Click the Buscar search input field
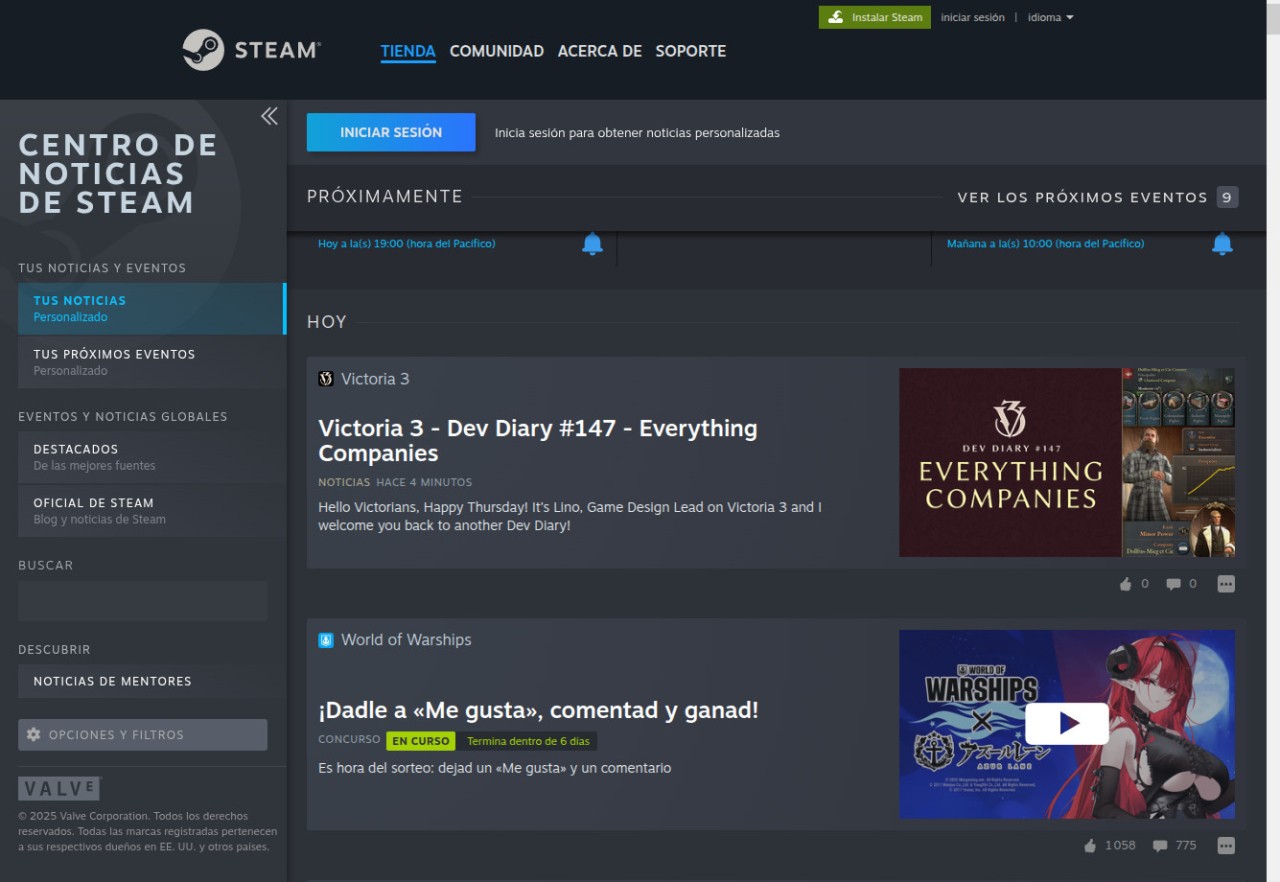 tap(143, 601)
